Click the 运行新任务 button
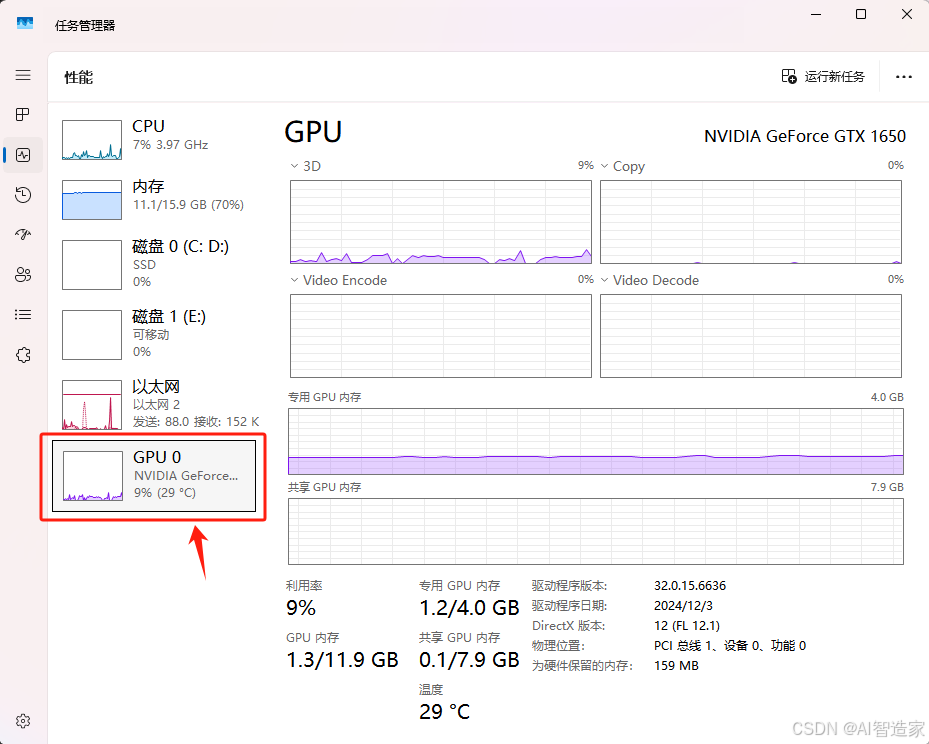The width and height of the screenshot is (929, 744). [x=822, y=76]
